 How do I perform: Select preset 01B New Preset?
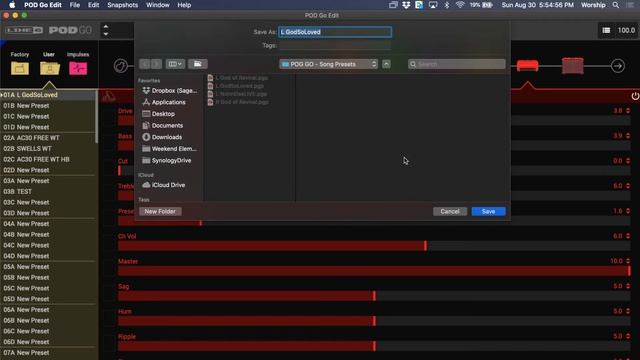pyautogui.click(x=48, y=106)
